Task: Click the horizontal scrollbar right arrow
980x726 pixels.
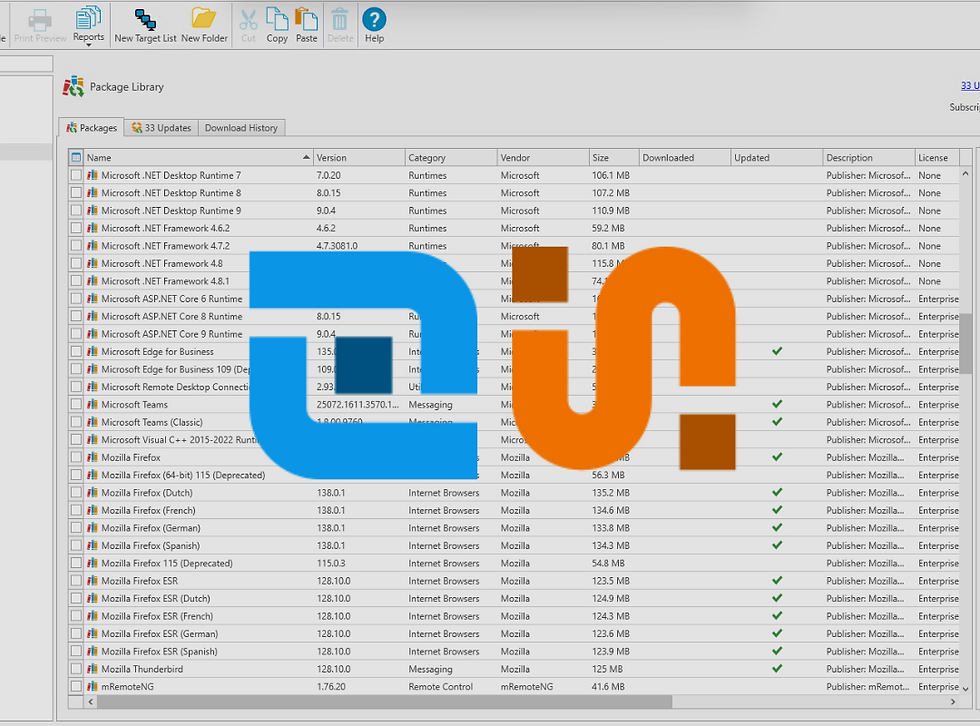Action: pyautogui.click(x=952, y=702)
